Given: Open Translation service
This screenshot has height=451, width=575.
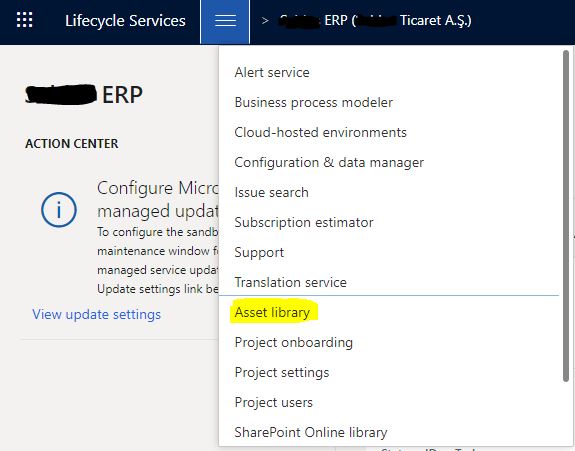Looking at the screenshot, I should pyautogui.click(x=290, y=282).
